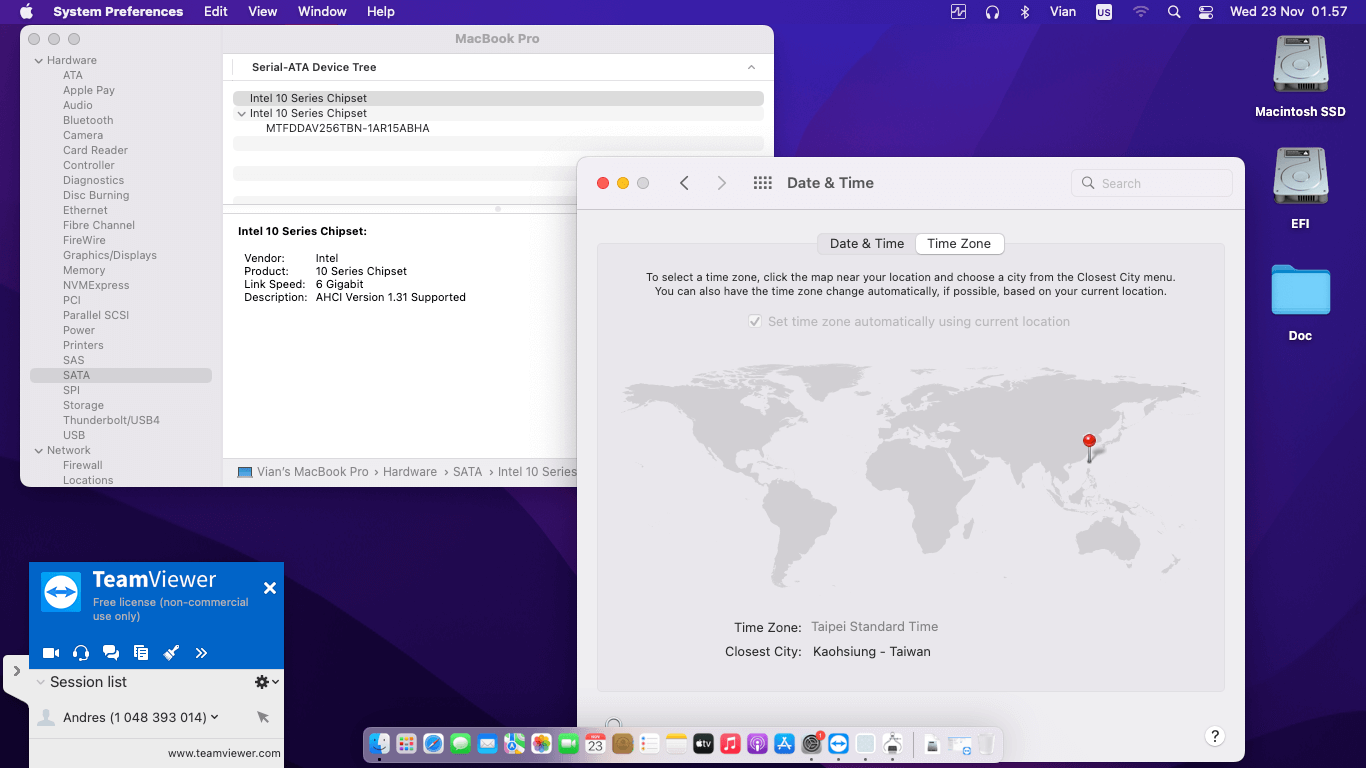Viewport: 1366px width, 768px height.
Task: Click the remote control arrow beside Andres
Action: pyautogui.click(x=263, y=717)
